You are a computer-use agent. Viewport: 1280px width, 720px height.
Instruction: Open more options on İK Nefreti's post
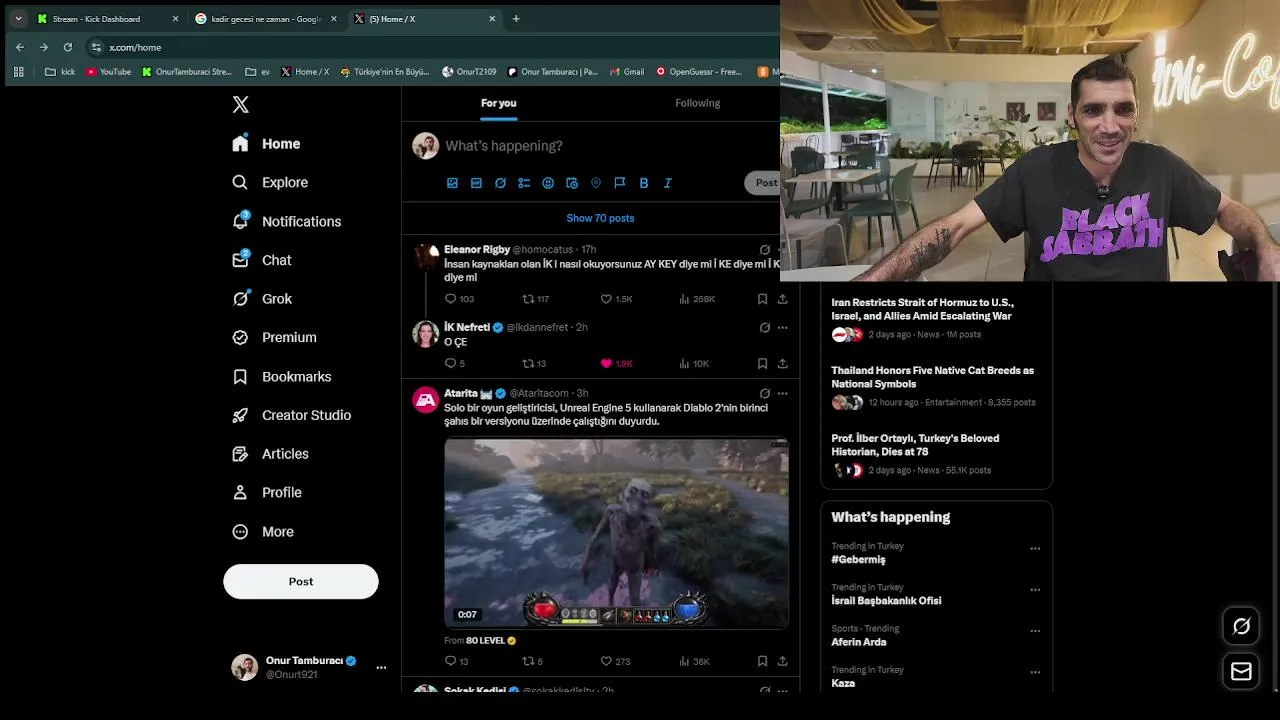(782, 327)
